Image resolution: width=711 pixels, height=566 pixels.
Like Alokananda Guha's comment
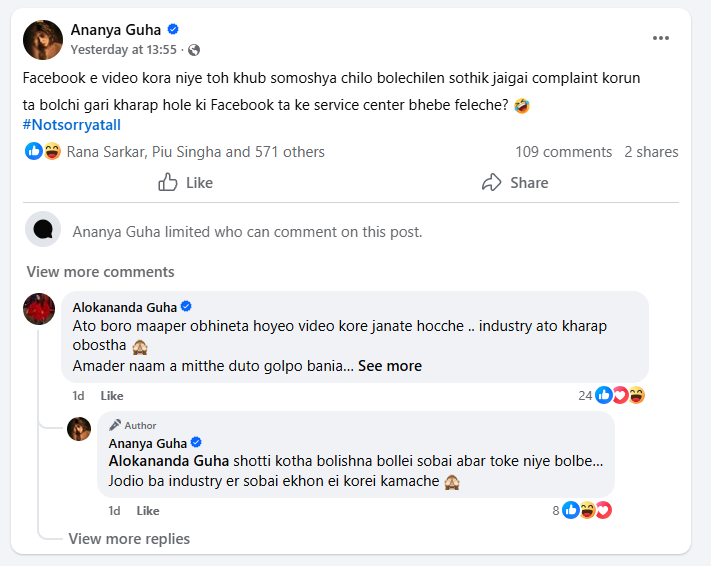point(112,396)
